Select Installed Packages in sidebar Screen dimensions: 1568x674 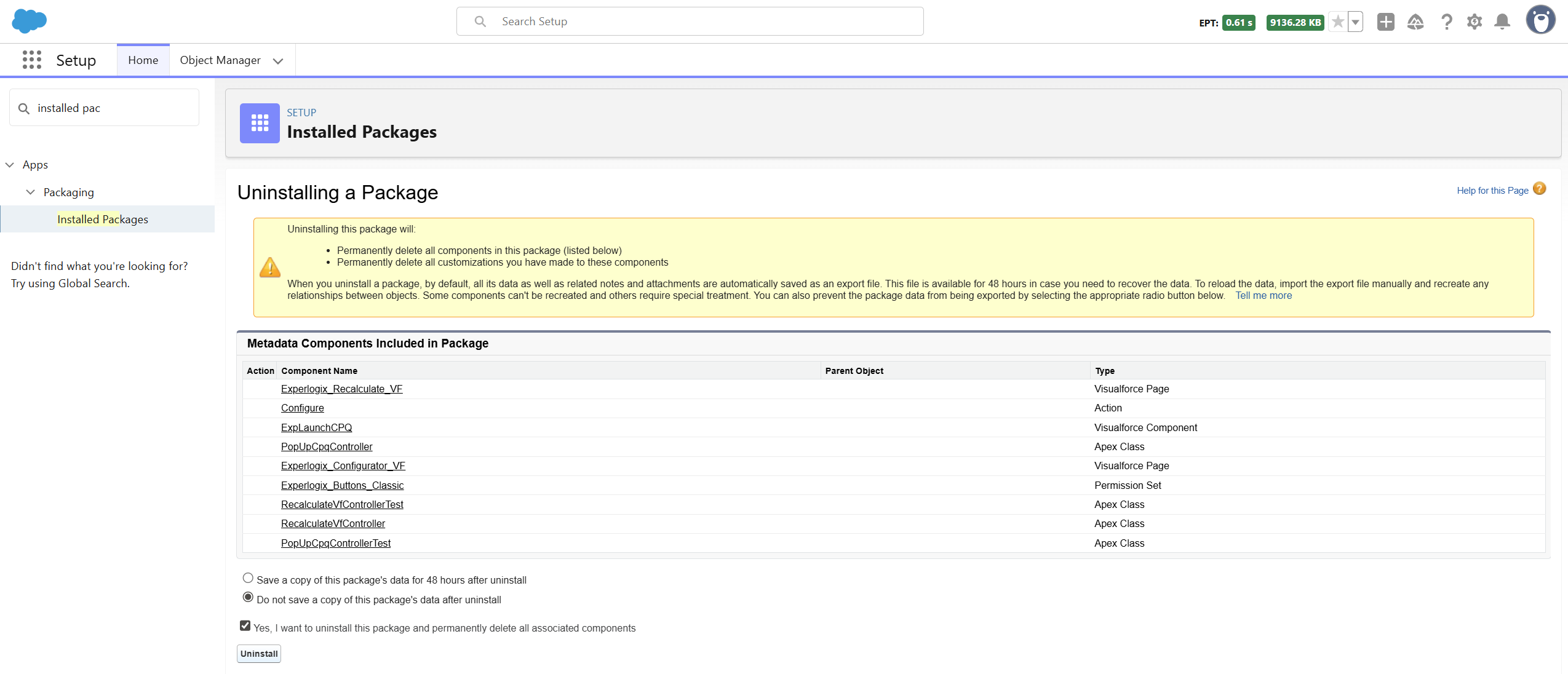pos(103,220)
